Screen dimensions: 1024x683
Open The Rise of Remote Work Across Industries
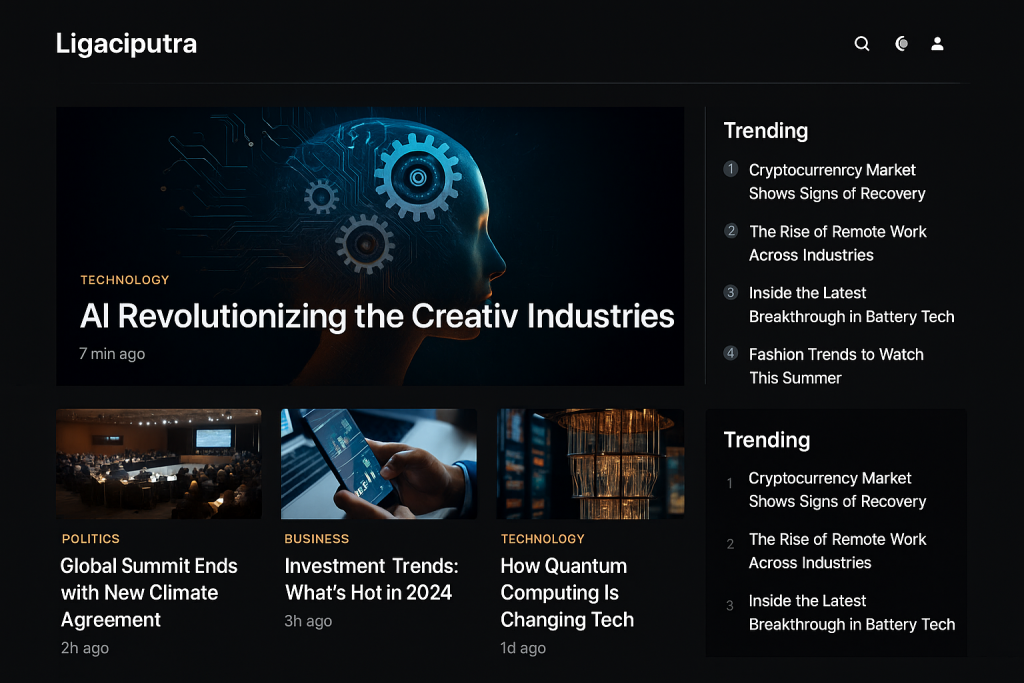[839, 243]
